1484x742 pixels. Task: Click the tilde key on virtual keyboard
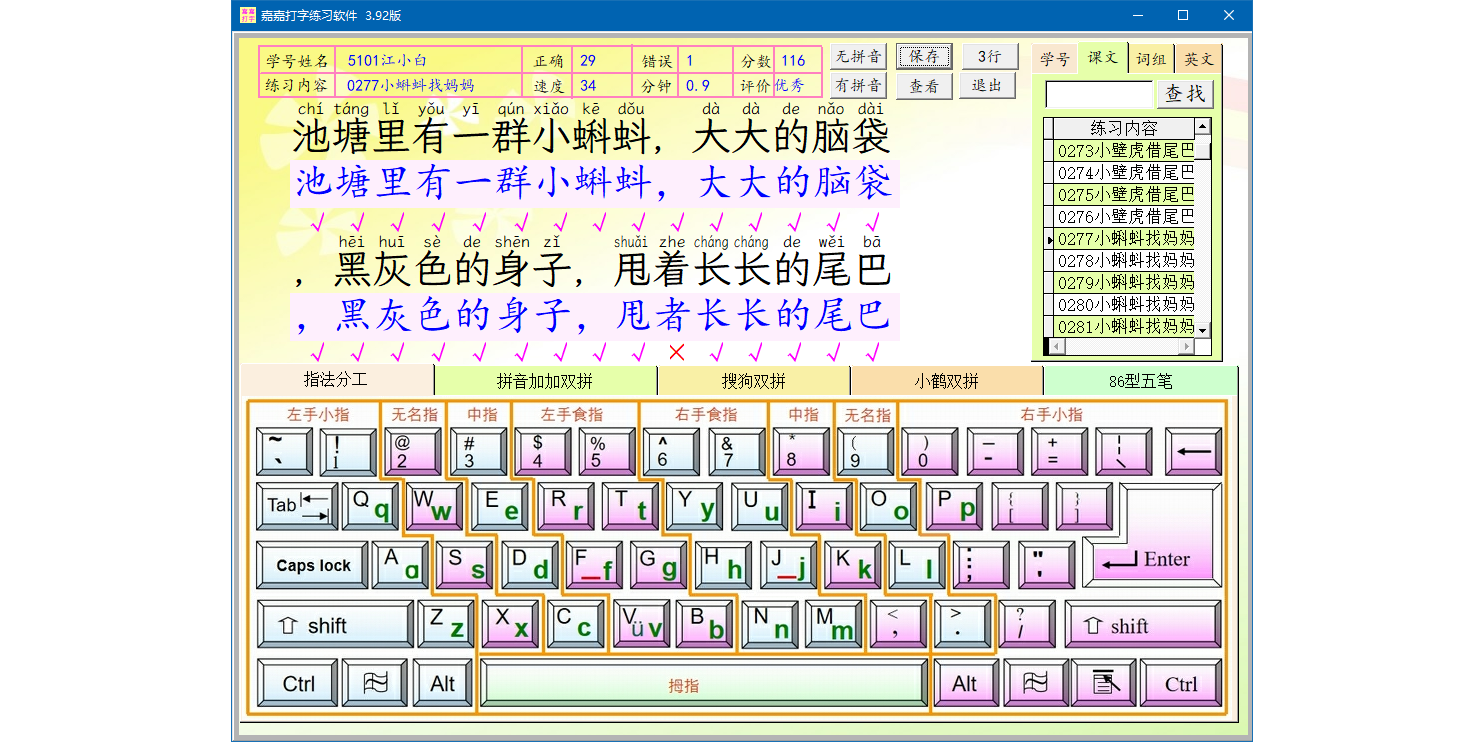284,452
